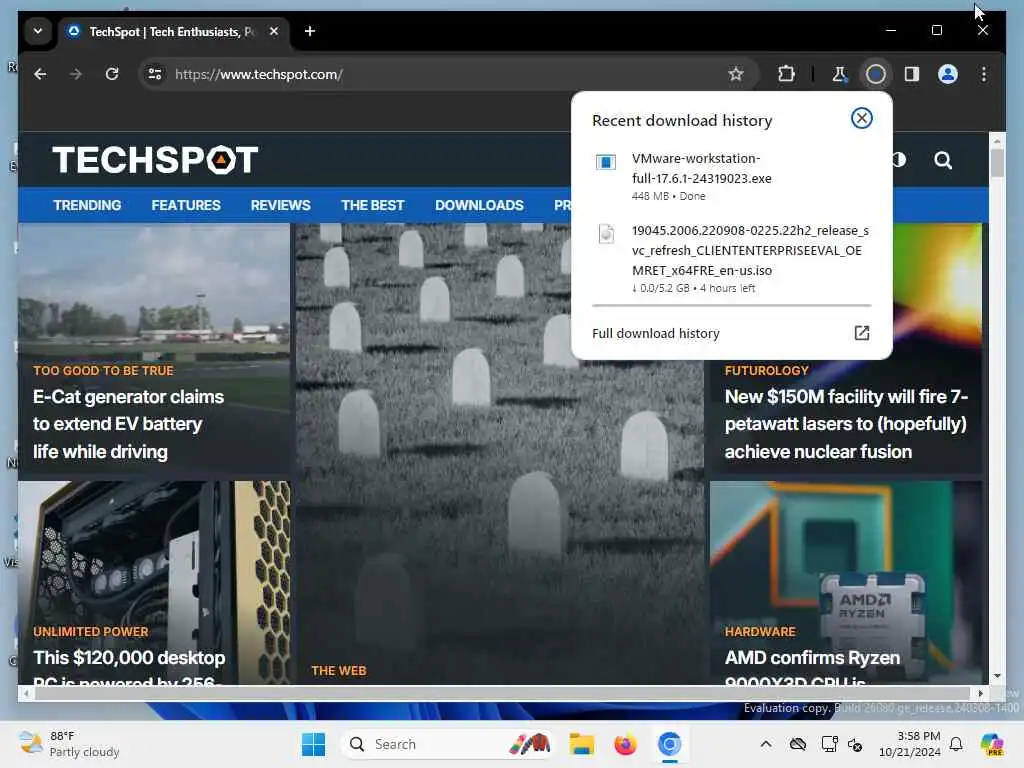Open the REVIEWS nav item
This screenshot has width=1024, height=768.
coord(280,205)
